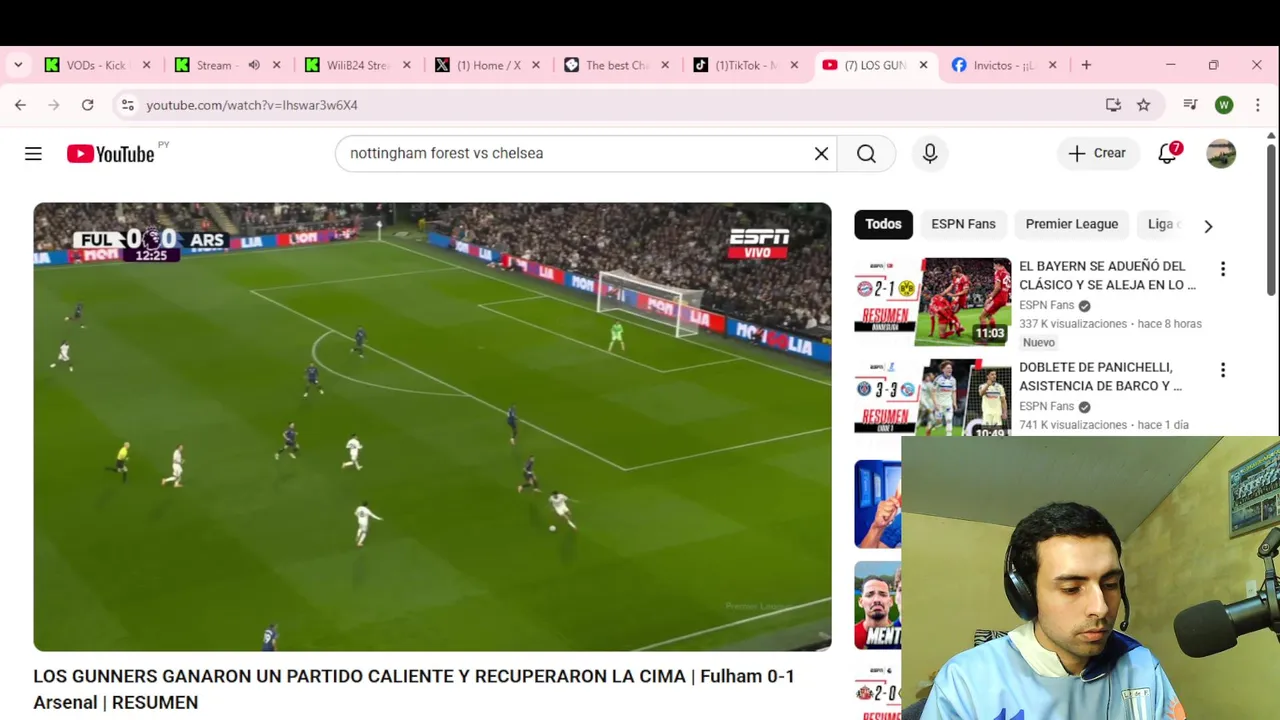Viewport: 1280px width, 720px height.
Task: Open the YouTube guide hamburger menu
Action: (33, 153)
